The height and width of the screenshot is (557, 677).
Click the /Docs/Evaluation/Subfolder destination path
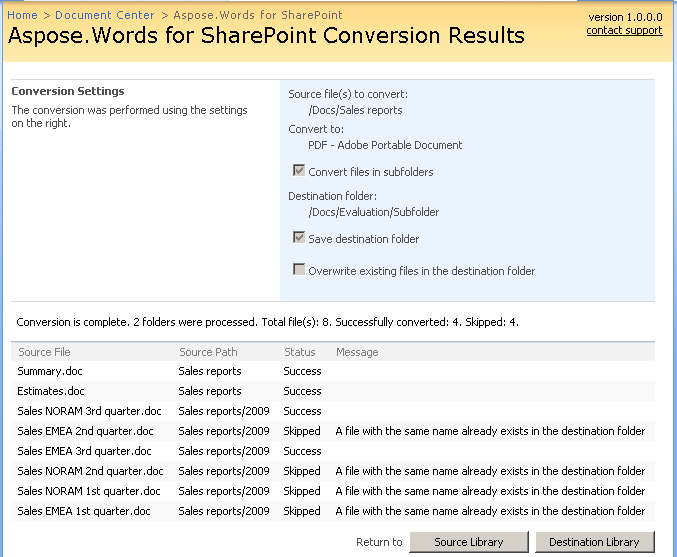point(374,212)
